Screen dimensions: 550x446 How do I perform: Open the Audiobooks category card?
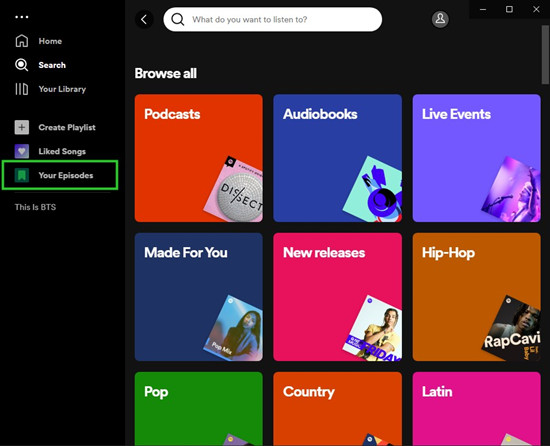point(337,158)
